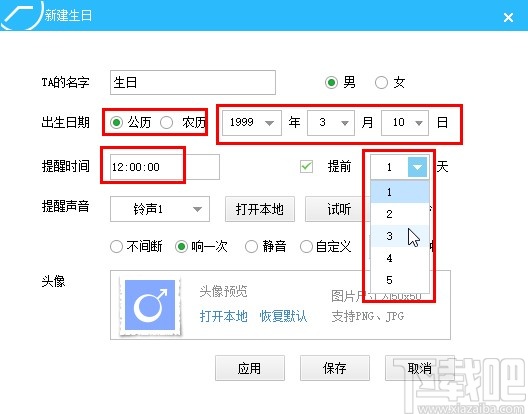
Task: Click the 打开本地 link under 头像预览
Action: (x=224, y=316)
